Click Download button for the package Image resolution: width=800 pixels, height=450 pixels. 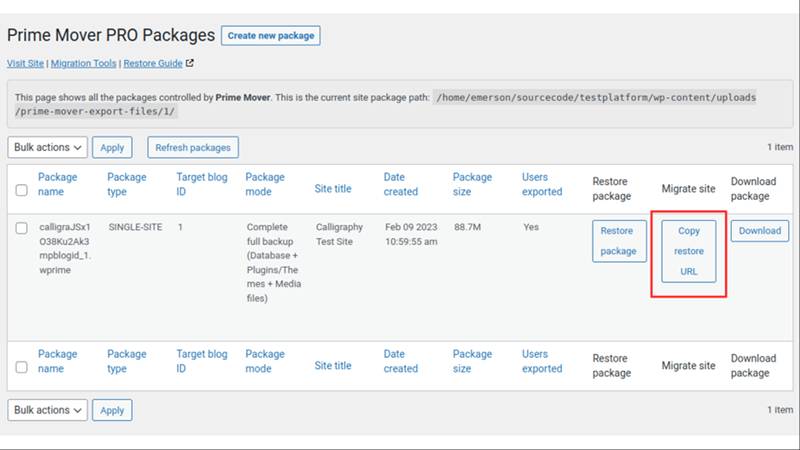pyautogui.click(x=760, y=231)
